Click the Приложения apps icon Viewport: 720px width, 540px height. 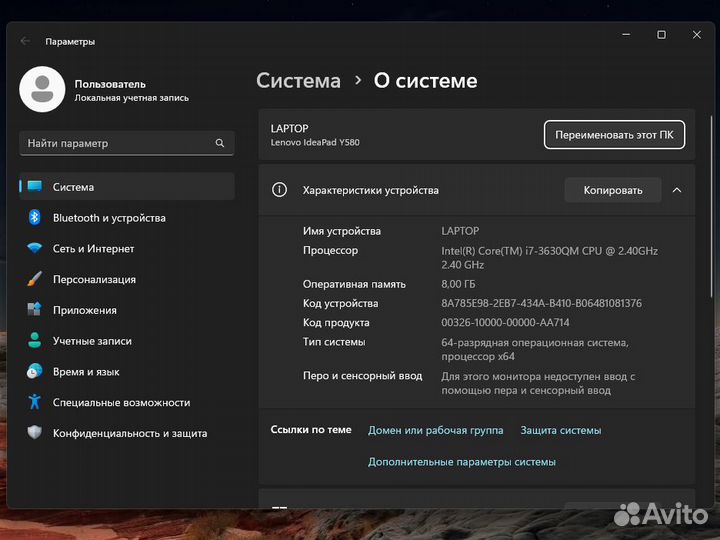(x=34, y=309)
